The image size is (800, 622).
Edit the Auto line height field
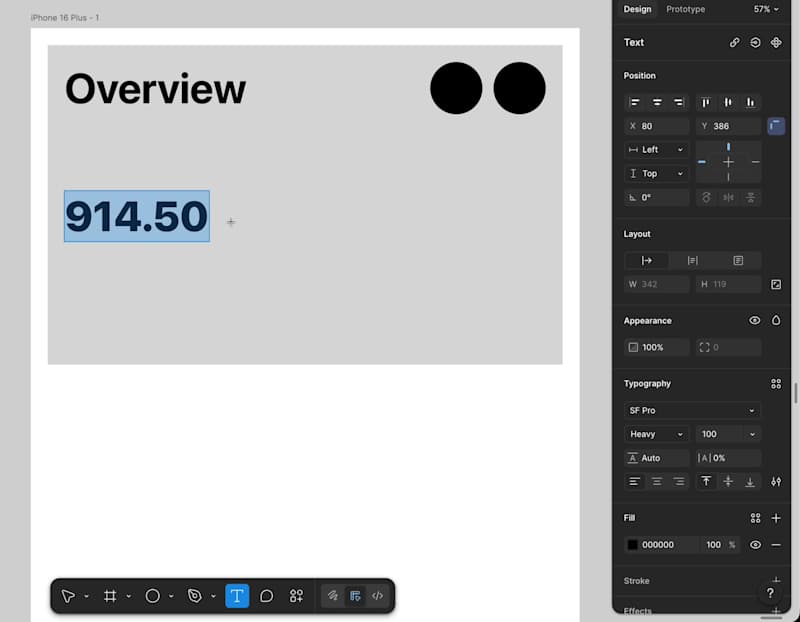pos(657,458)
